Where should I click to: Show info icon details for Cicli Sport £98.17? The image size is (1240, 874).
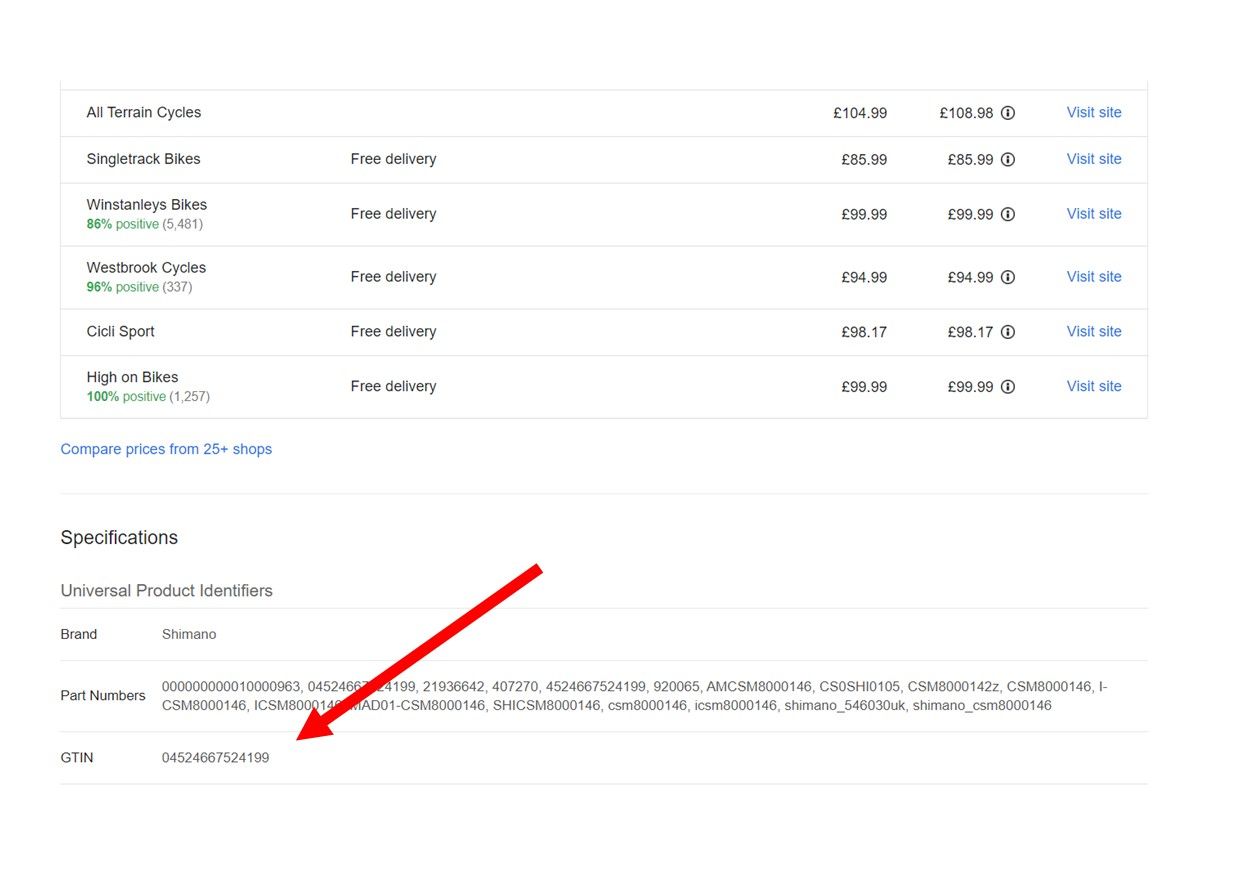click(x=1008, y=332)
